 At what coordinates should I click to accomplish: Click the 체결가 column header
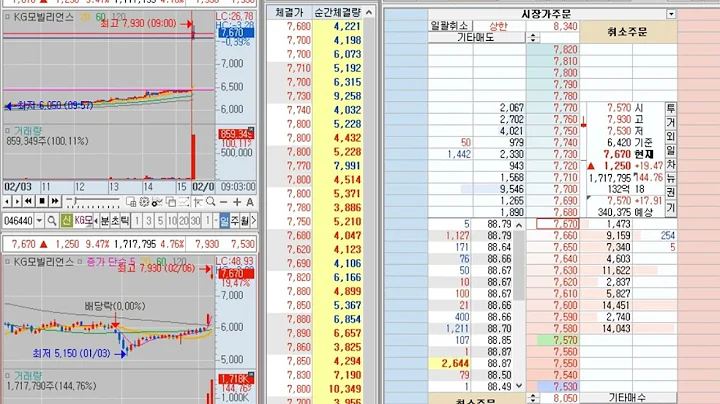click(290, 12)
